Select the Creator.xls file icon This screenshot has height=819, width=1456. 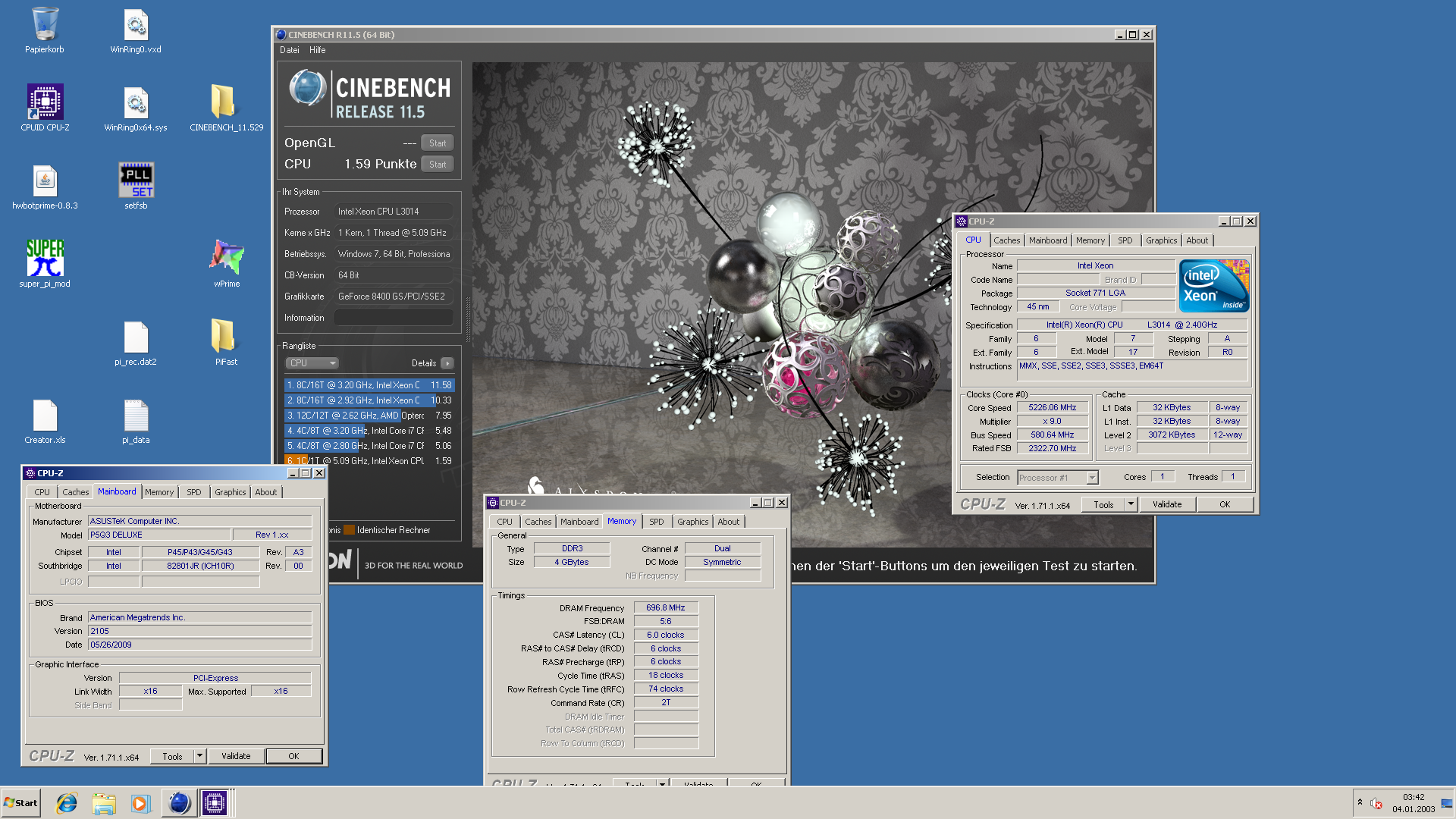click(45, 421)
